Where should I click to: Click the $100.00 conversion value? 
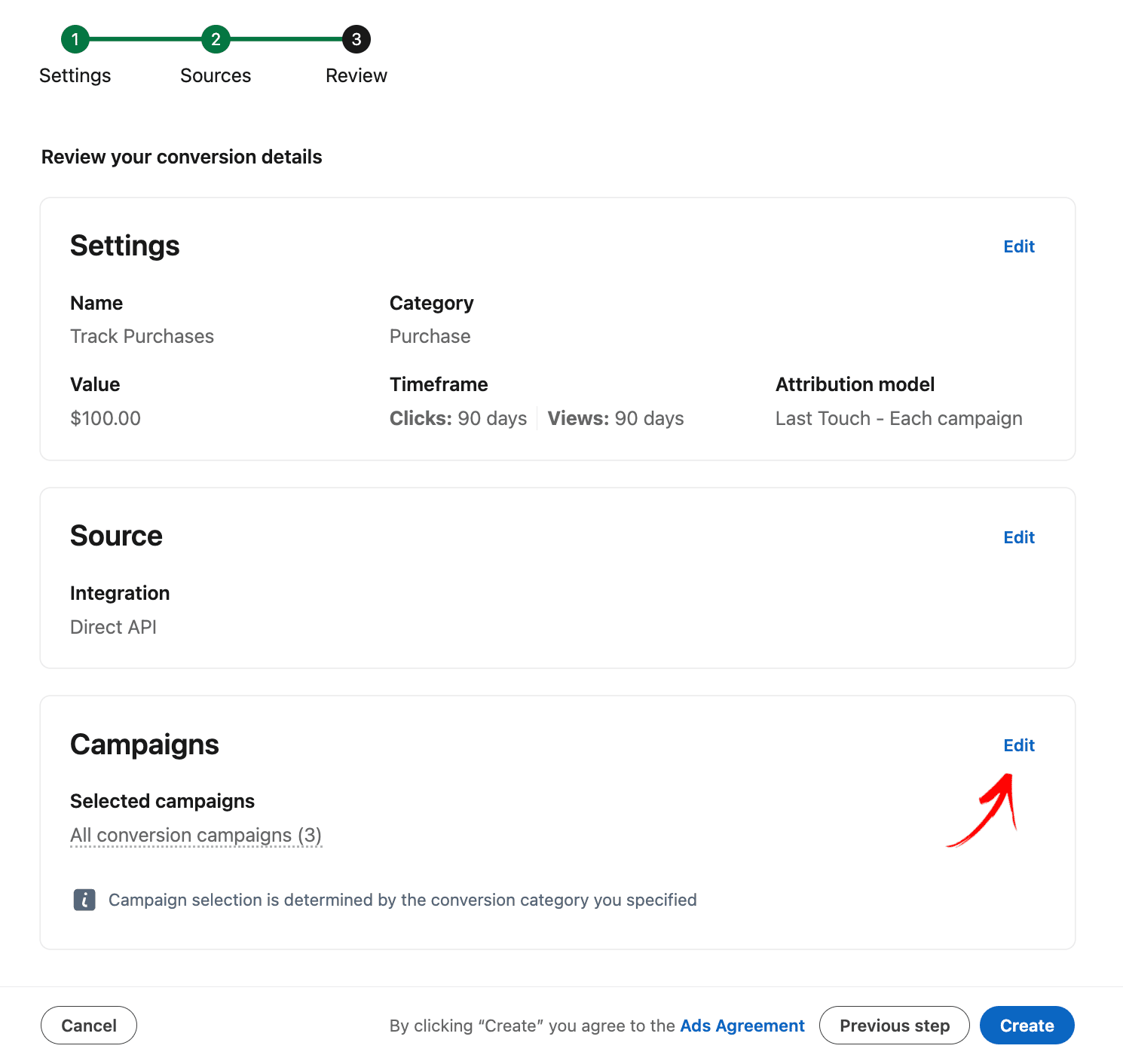point(106,418)
